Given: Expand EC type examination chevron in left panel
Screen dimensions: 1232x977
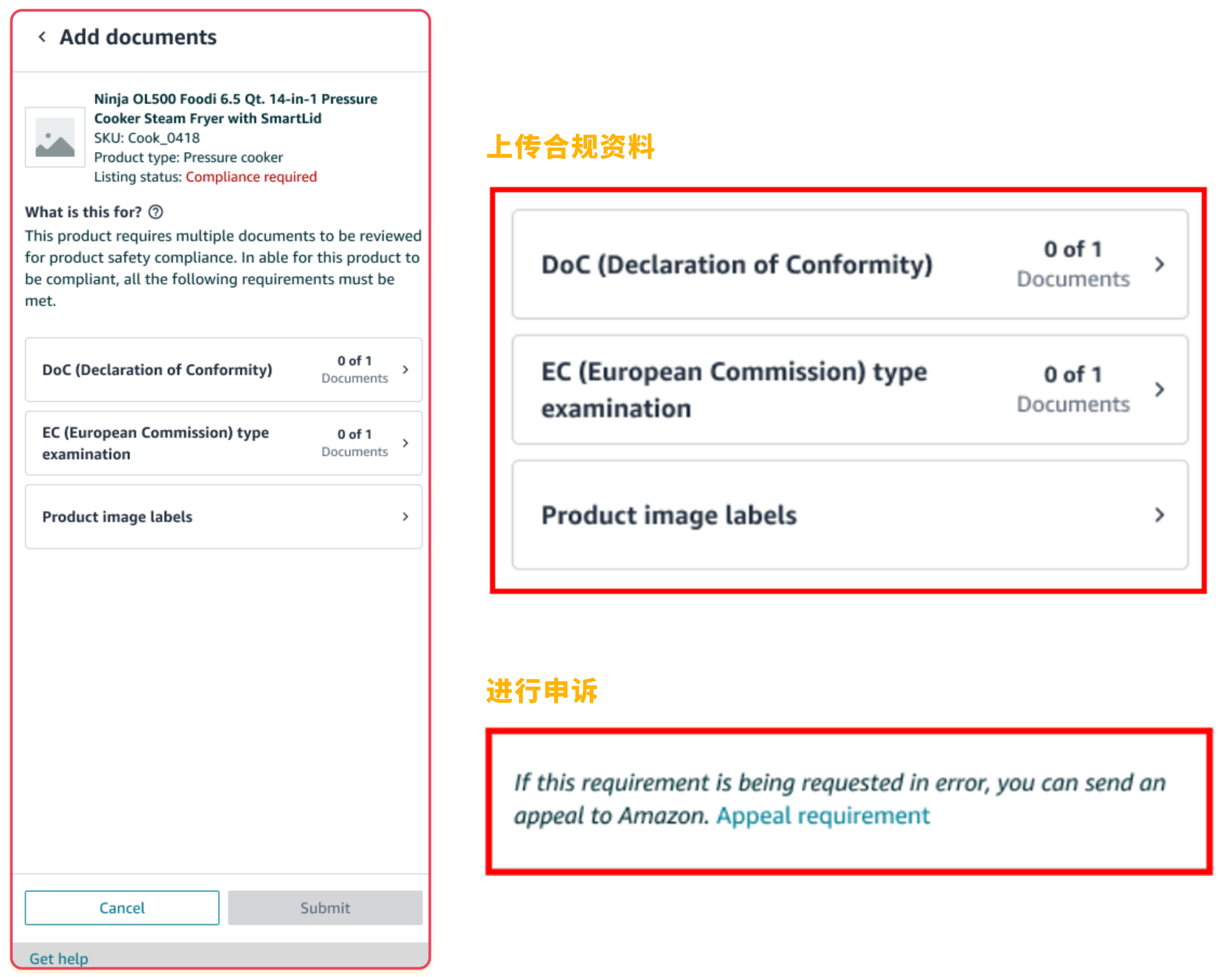Looking at the screenshot, I should coord(405,443).
